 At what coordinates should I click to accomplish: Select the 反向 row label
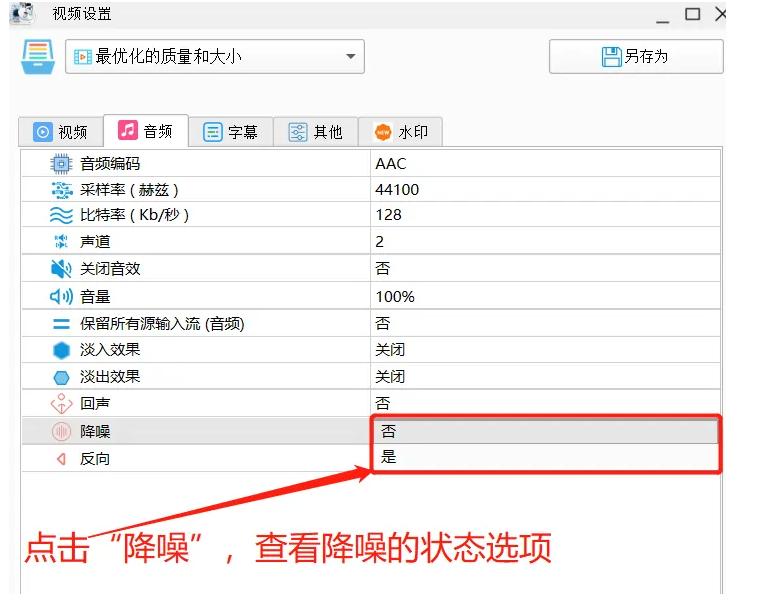pos(95,459)
